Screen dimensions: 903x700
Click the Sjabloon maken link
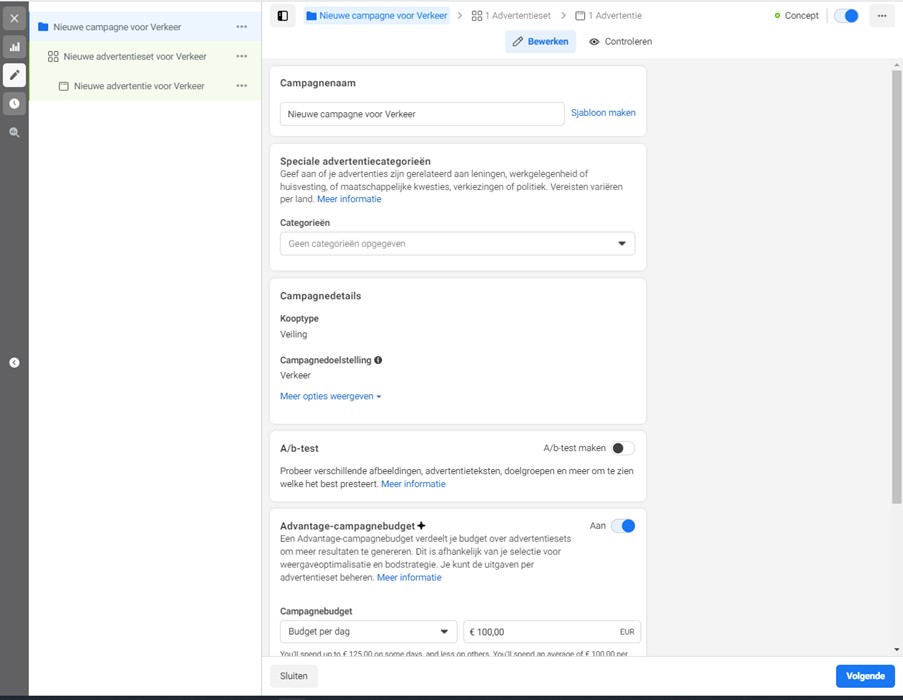[603, 113]
